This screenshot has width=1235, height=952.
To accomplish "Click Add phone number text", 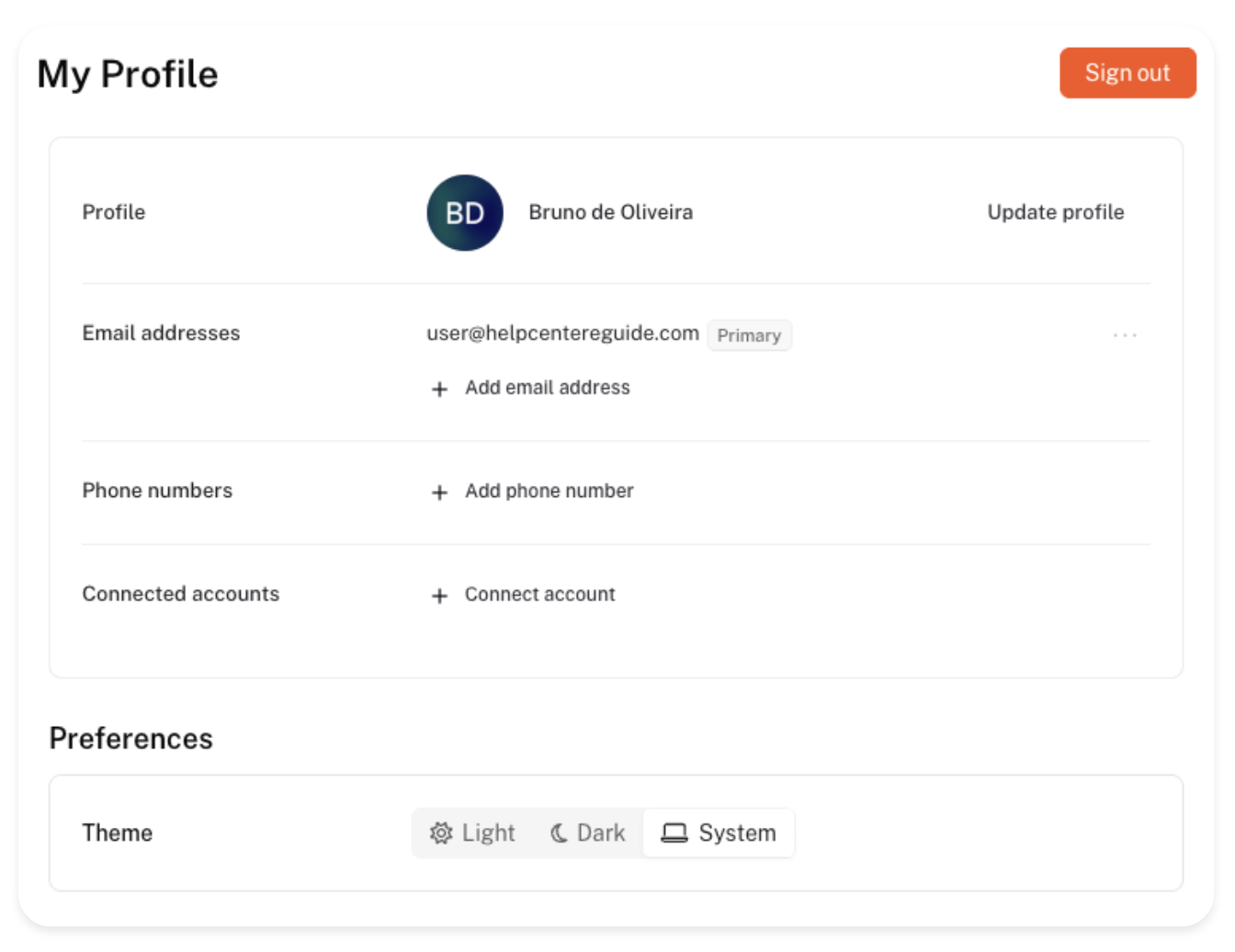I will tap(550, 491).
